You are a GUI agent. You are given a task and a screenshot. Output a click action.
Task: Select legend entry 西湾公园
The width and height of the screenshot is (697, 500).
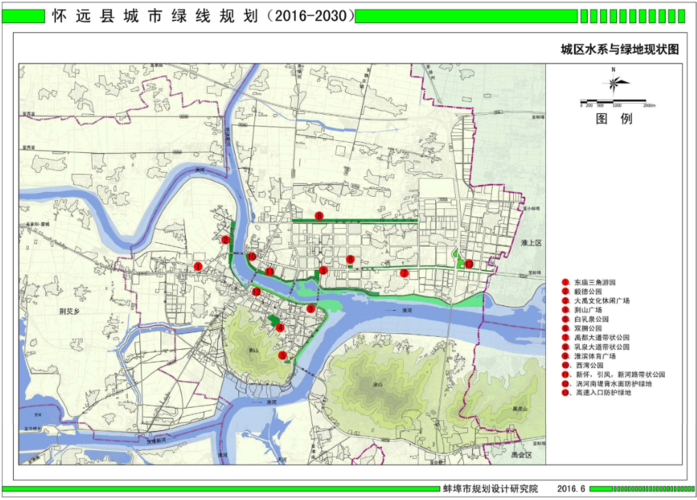pyautogui.click(x=583, y=365)
